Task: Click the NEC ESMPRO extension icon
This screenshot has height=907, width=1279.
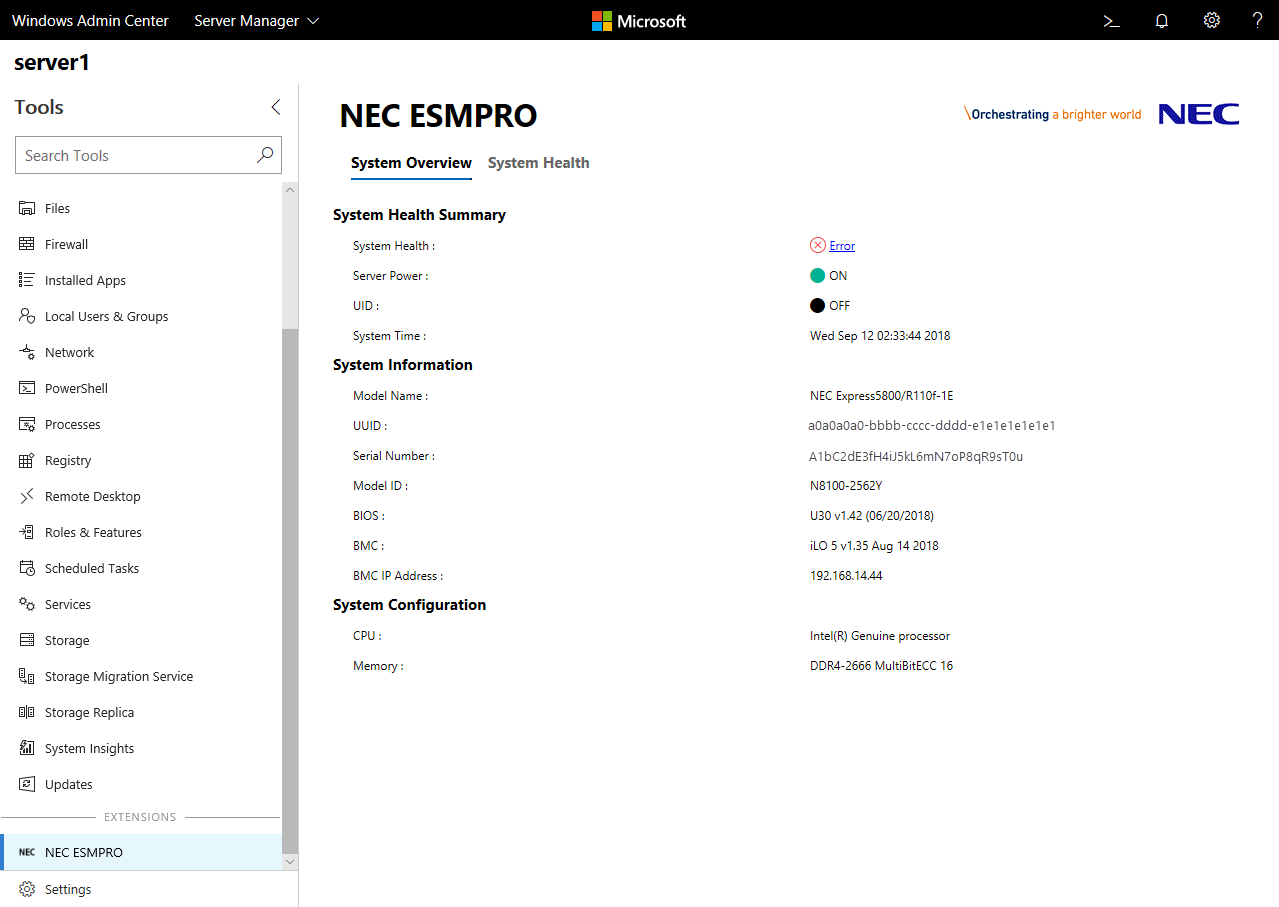Action: 27,853
